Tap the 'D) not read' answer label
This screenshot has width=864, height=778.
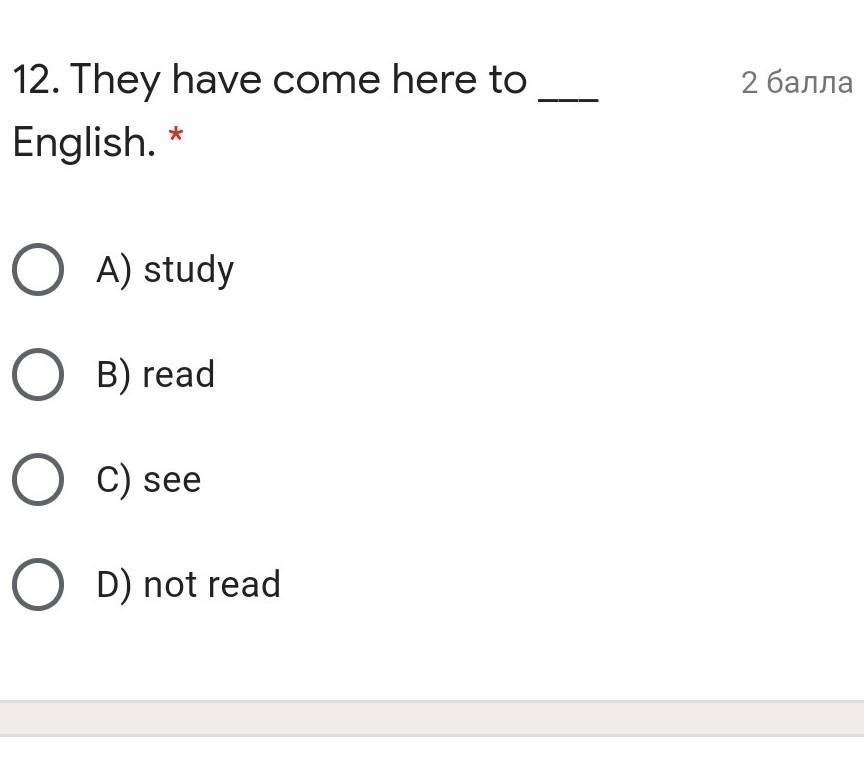click(x=188, y=584)
